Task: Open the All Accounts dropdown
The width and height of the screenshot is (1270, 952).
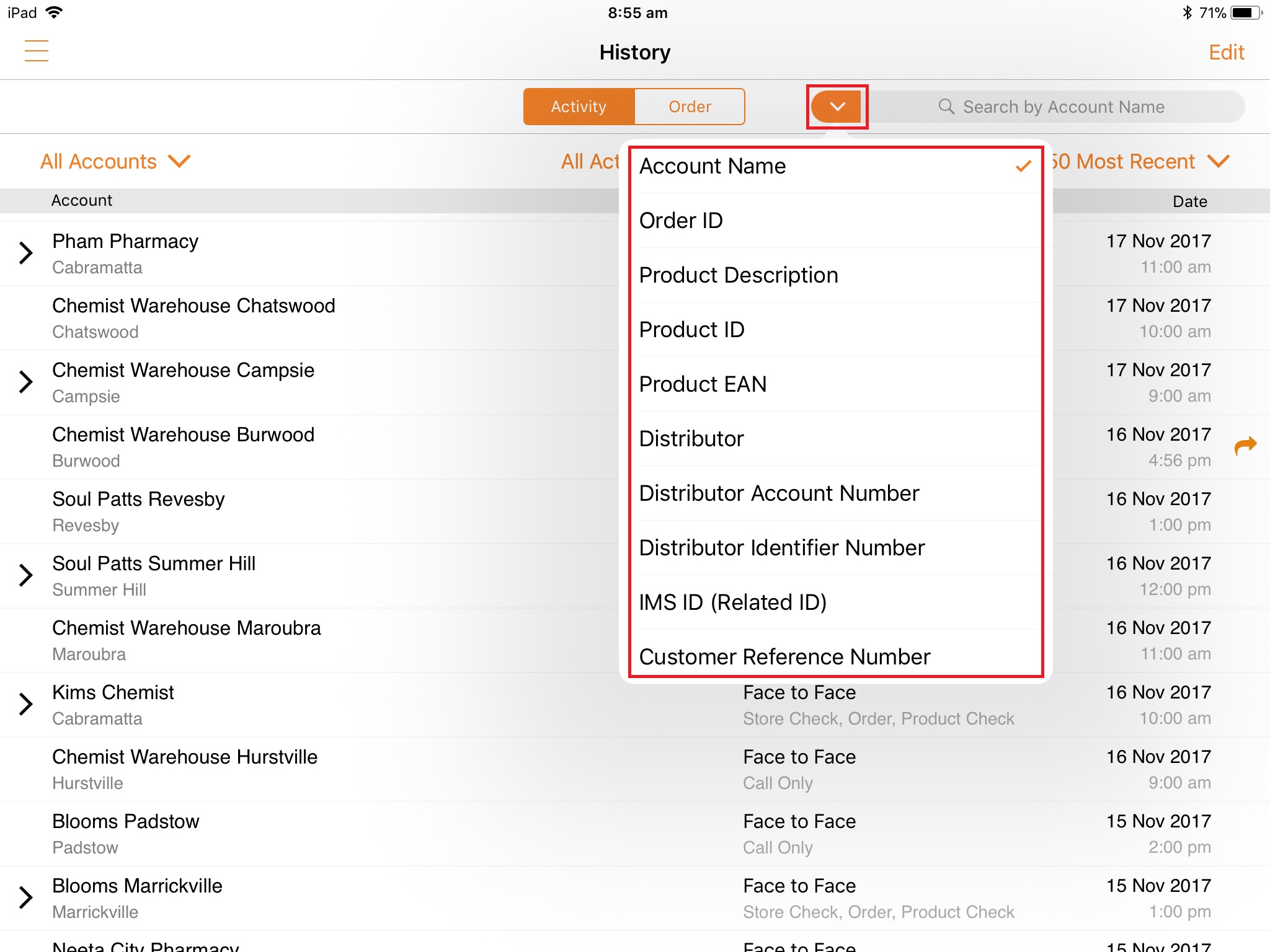Action: coord(115,162)
